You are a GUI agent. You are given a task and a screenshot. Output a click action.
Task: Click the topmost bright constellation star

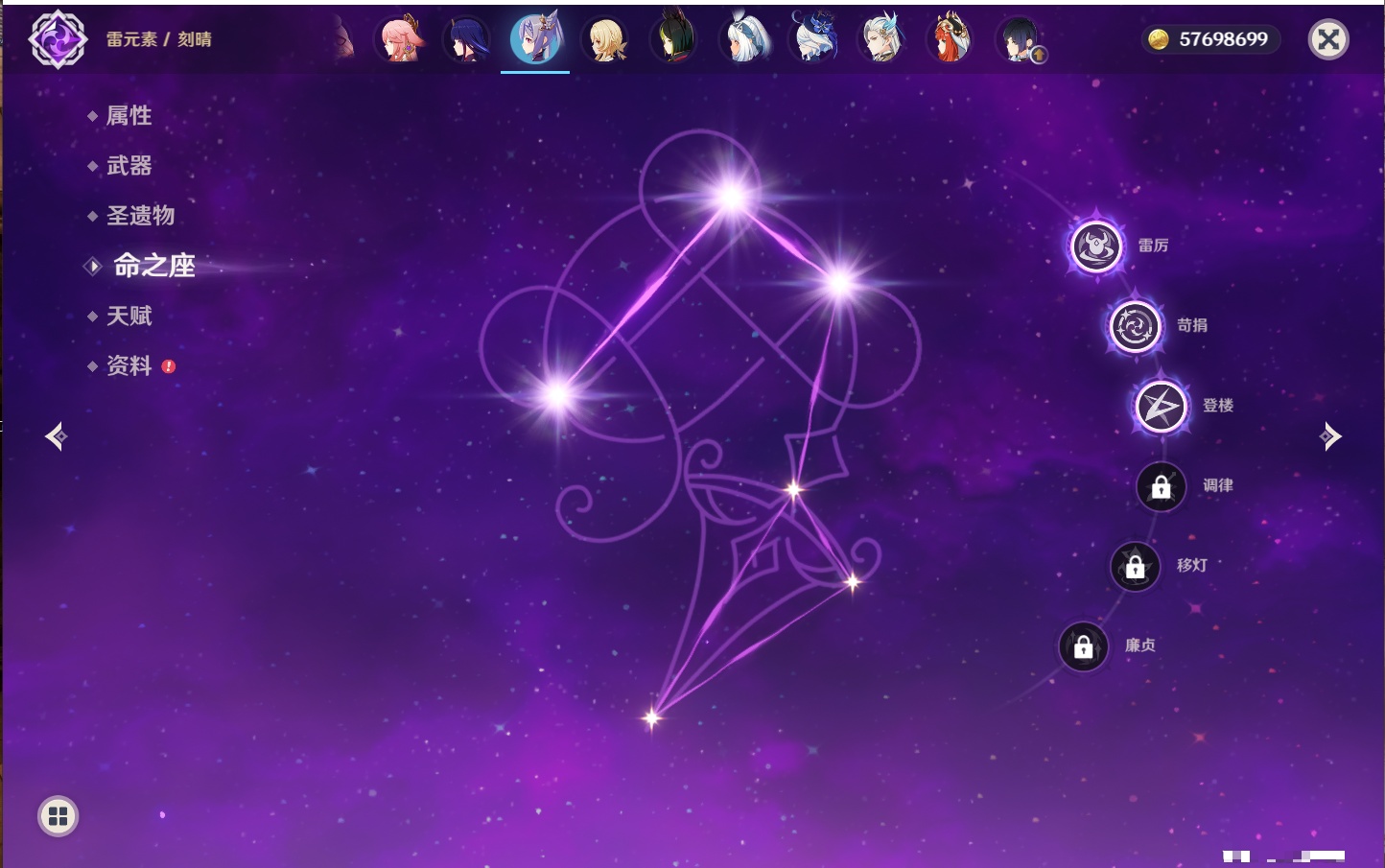(732, 197)
